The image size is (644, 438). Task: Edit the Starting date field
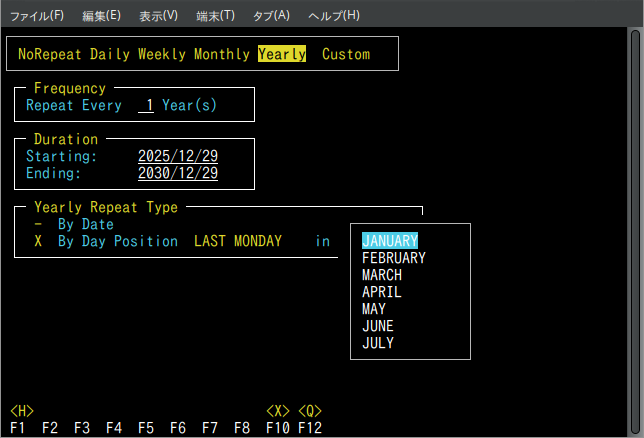tap(178, 157)
